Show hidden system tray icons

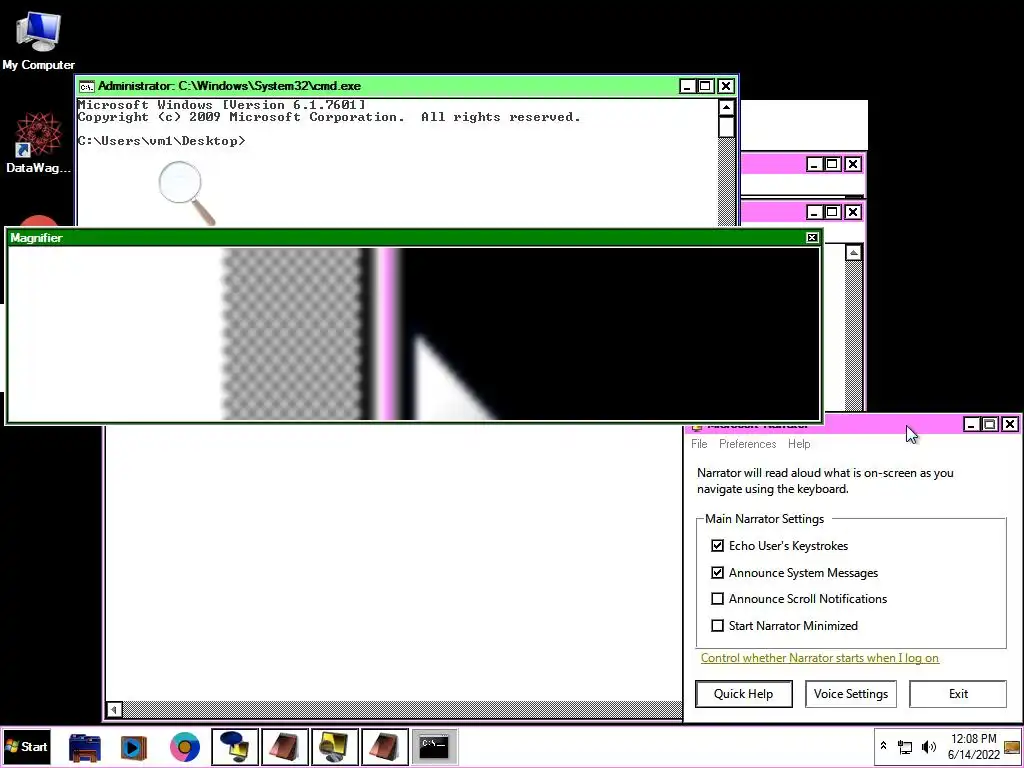click(x=884, y=746)
